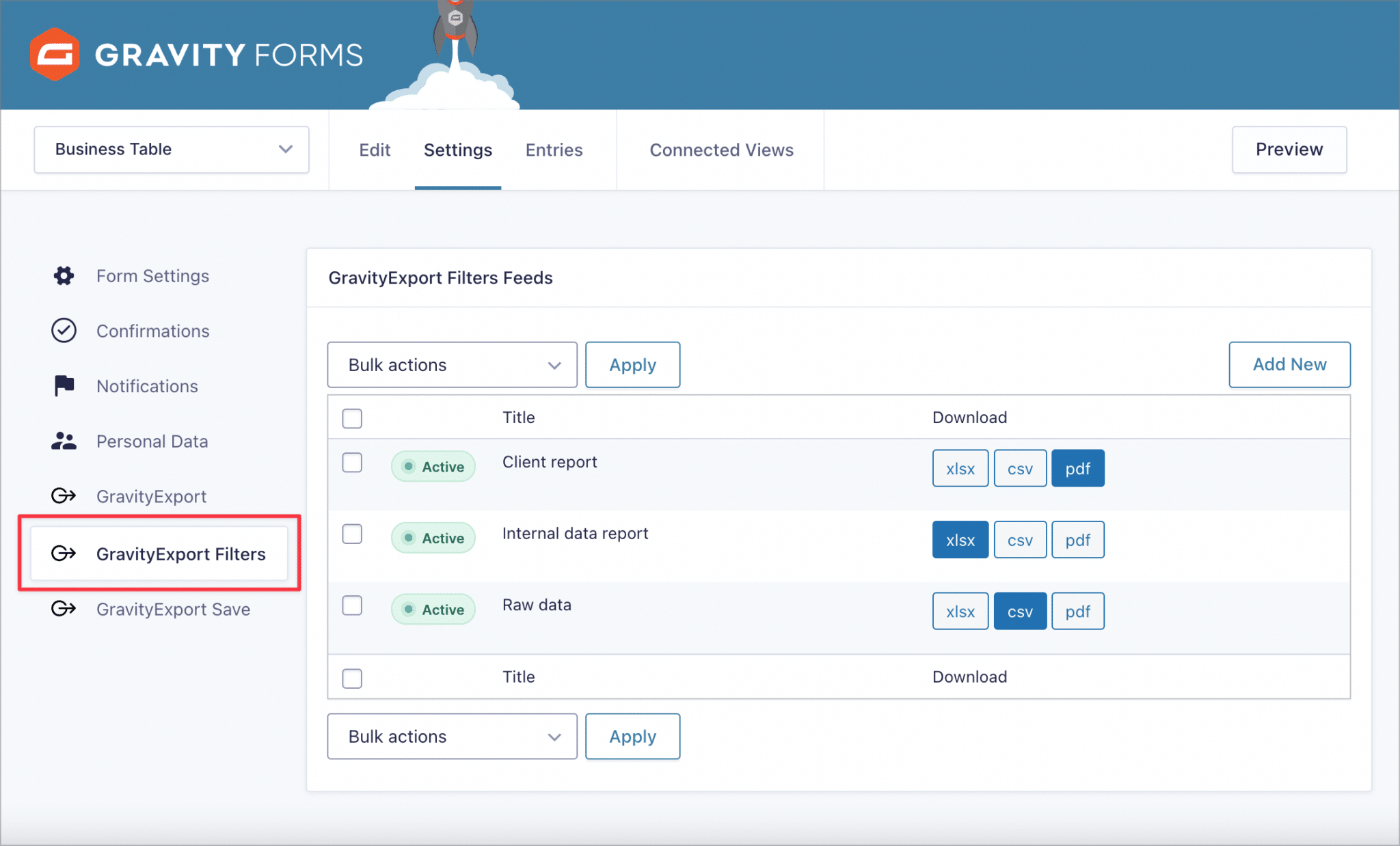
Task: Click the GravityExport Save arrow icon
Action: coord(64,608)
